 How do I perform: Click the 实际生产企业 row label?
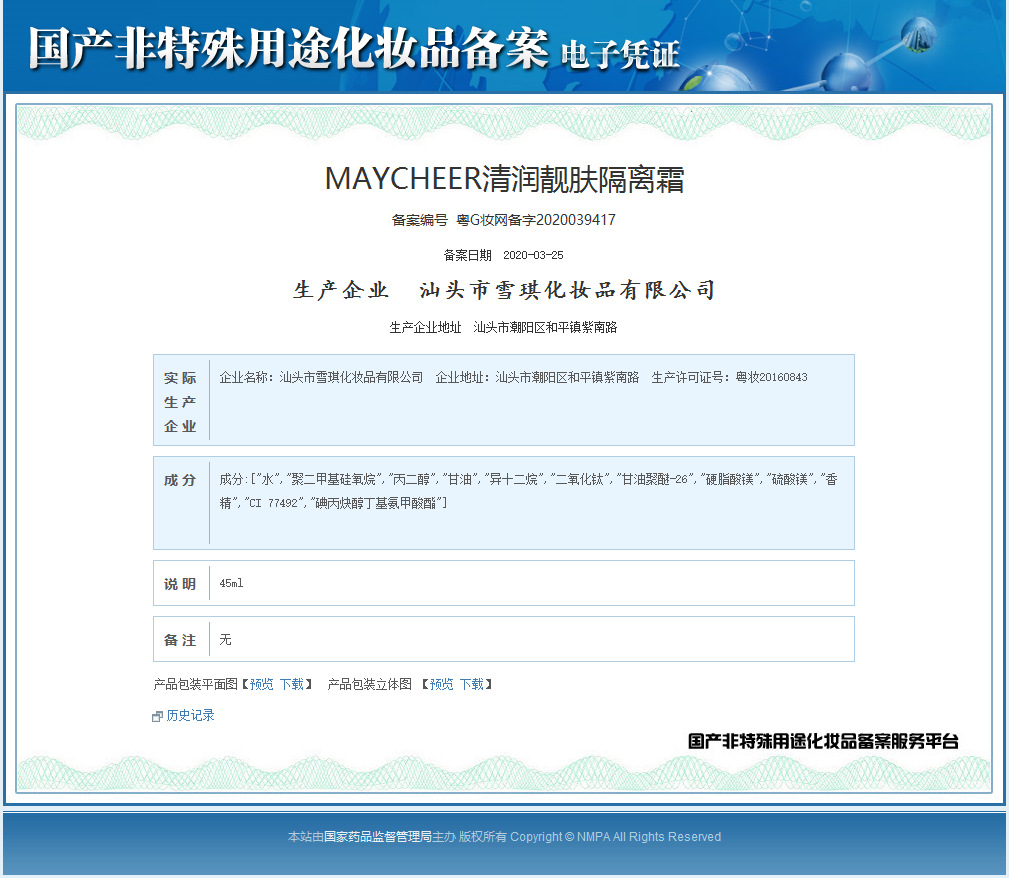pos(180,402)
